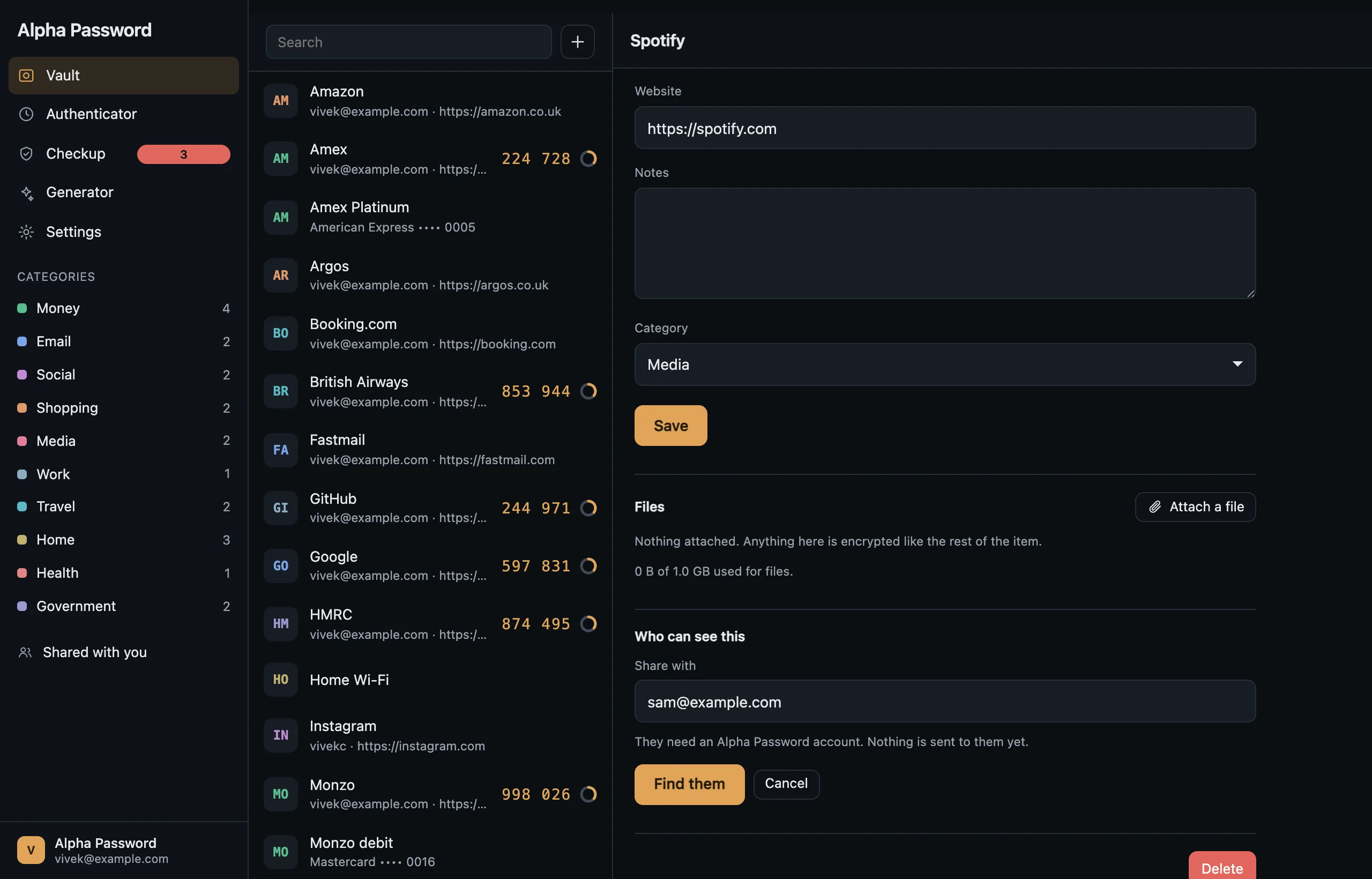This screenshot has height=879, width=1372.
Task: Click the Checkup shield icon
Action: pyautogui.click(x=26, y=153)
